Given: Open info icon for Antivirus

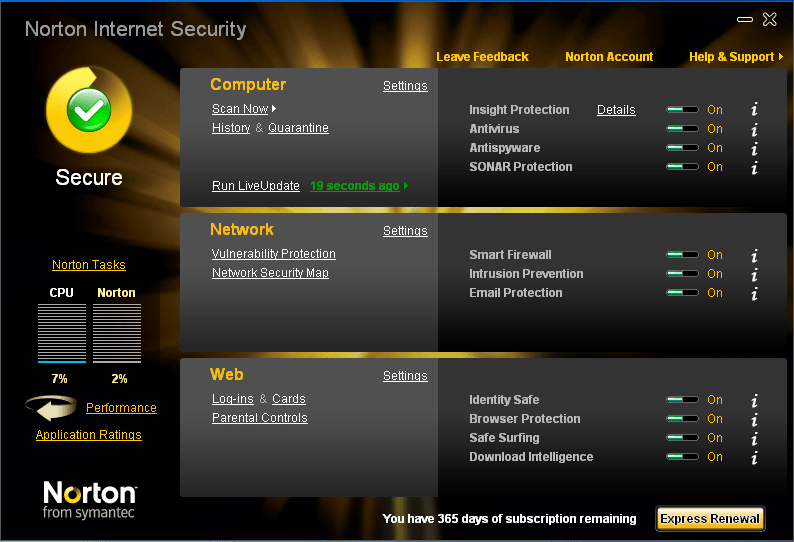Looking at the screenshot, I should [754, 129].
